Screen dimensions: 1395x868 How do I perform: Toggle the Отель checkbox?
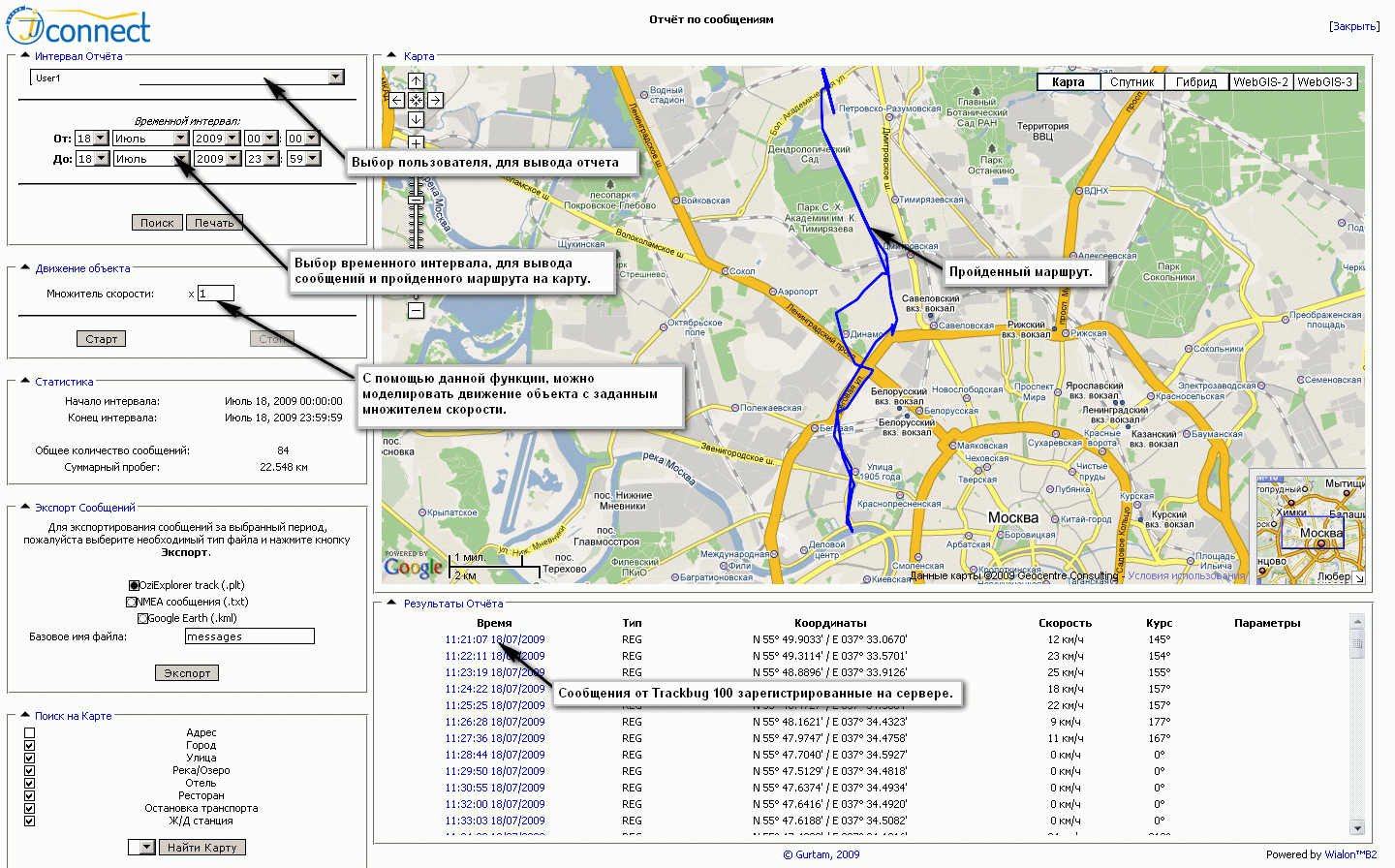coord(29,784)
